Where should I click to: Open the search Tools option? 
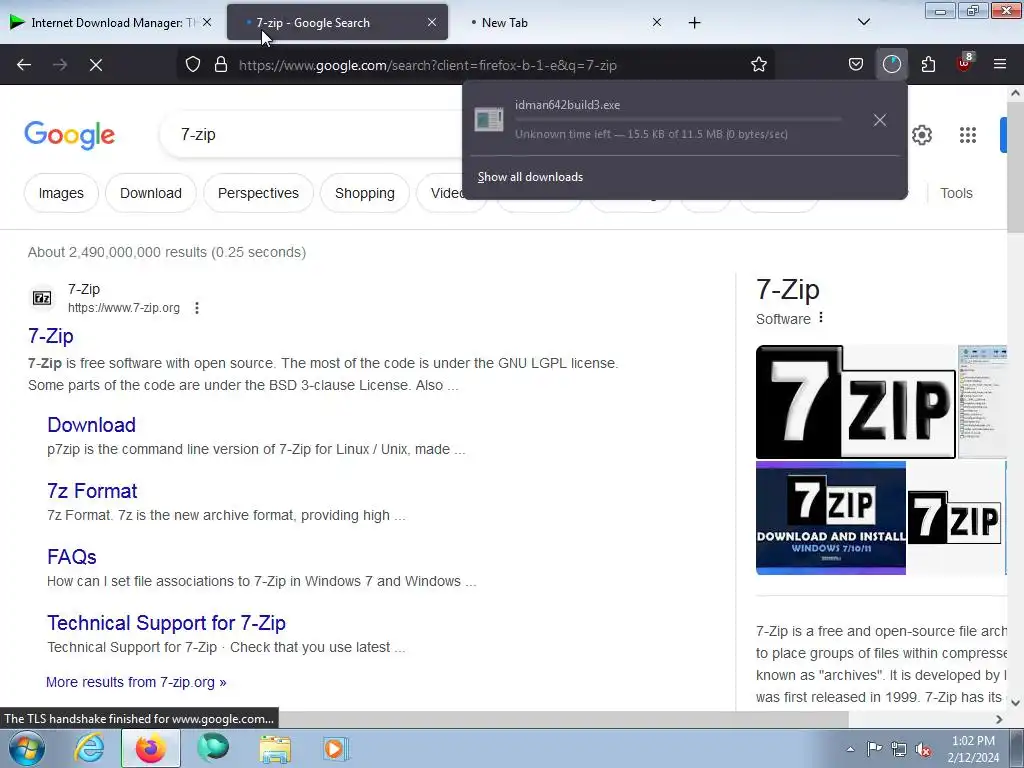[x=956, y=193]
